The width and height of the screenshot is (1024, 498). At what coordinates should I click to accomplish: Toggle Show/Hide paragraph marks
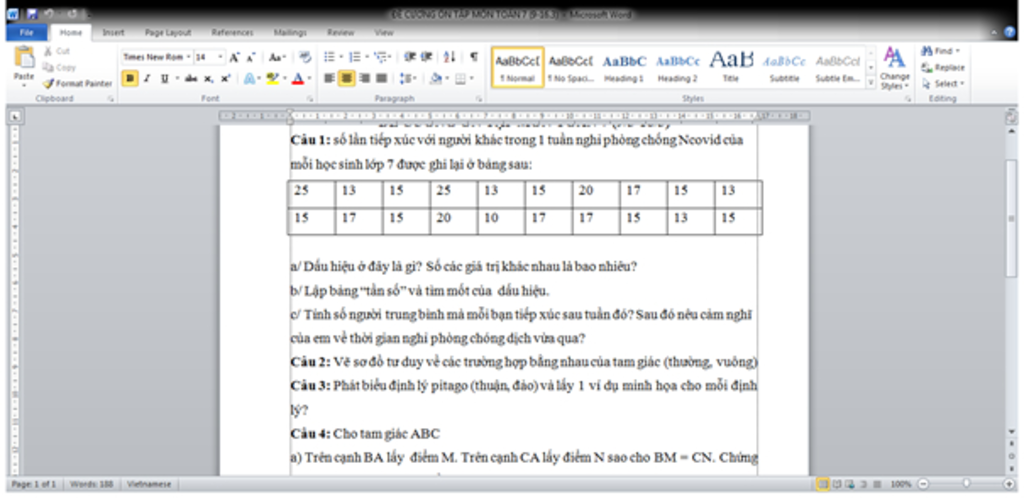(x=474, y=57)
